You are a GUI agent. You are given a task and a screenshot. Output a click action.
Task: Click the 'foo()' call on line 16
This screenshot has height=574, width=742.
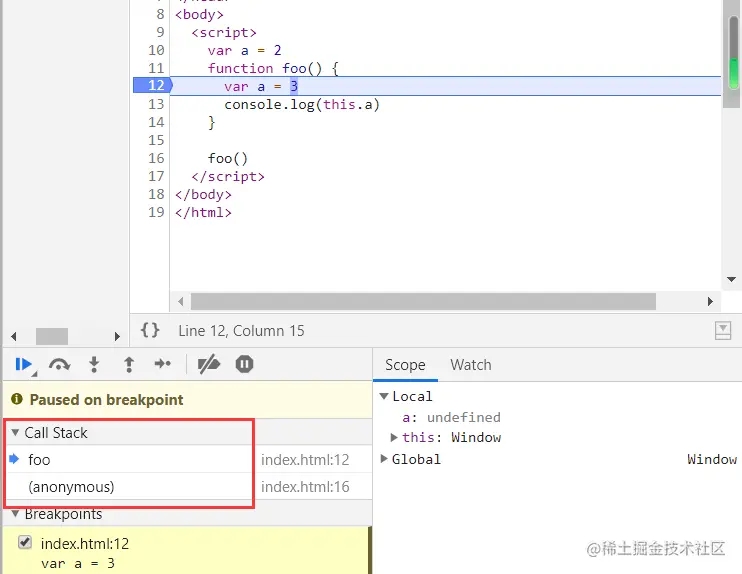click(228, 158)
